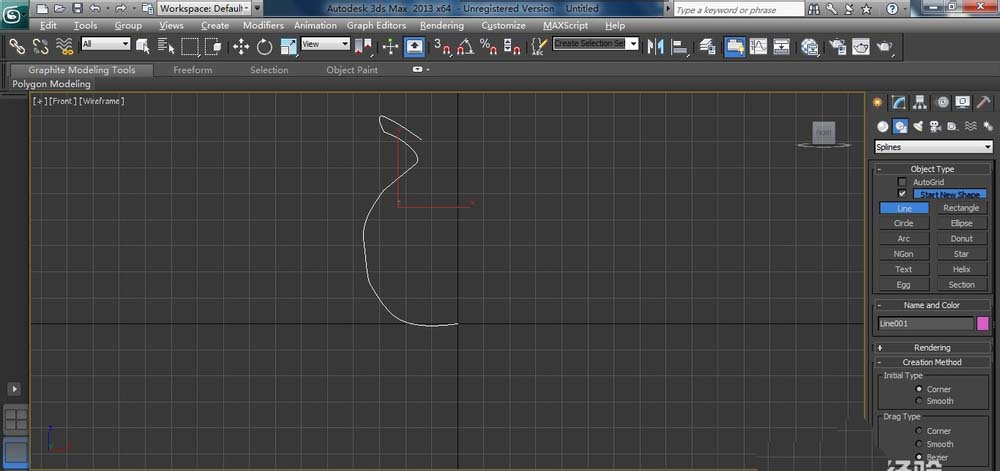Open Schematic View
The height and width of the screenshot is (471, 1000).
coord(781,46)
